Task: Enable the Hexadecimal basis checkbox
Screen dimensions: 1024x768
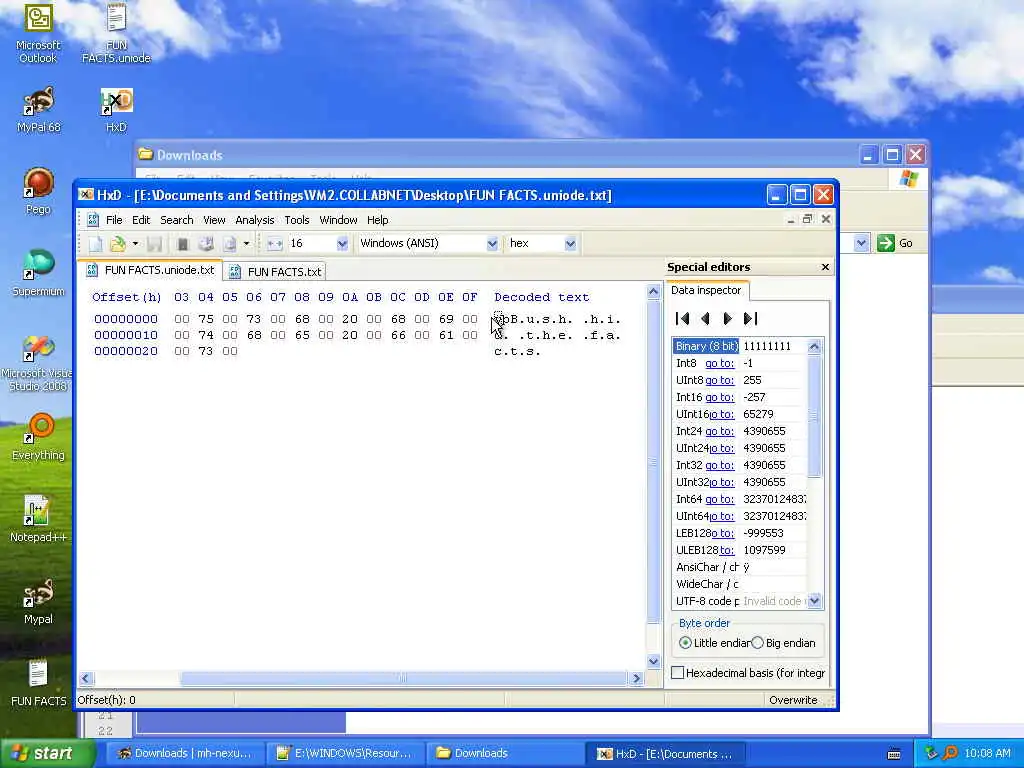Action: 678,673
